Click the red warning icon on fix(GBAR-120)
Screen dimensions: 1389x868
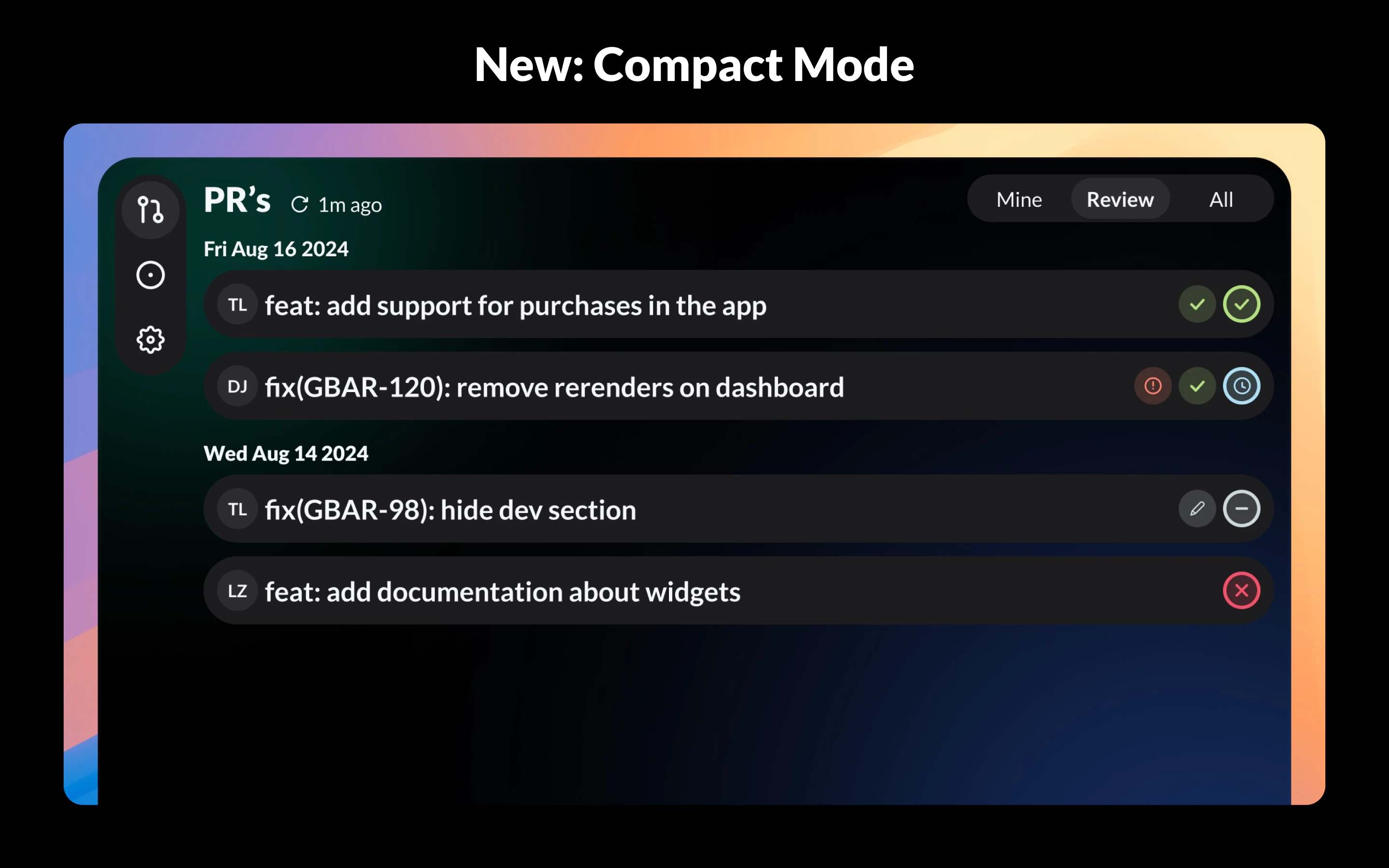(x=1153, y=386)
